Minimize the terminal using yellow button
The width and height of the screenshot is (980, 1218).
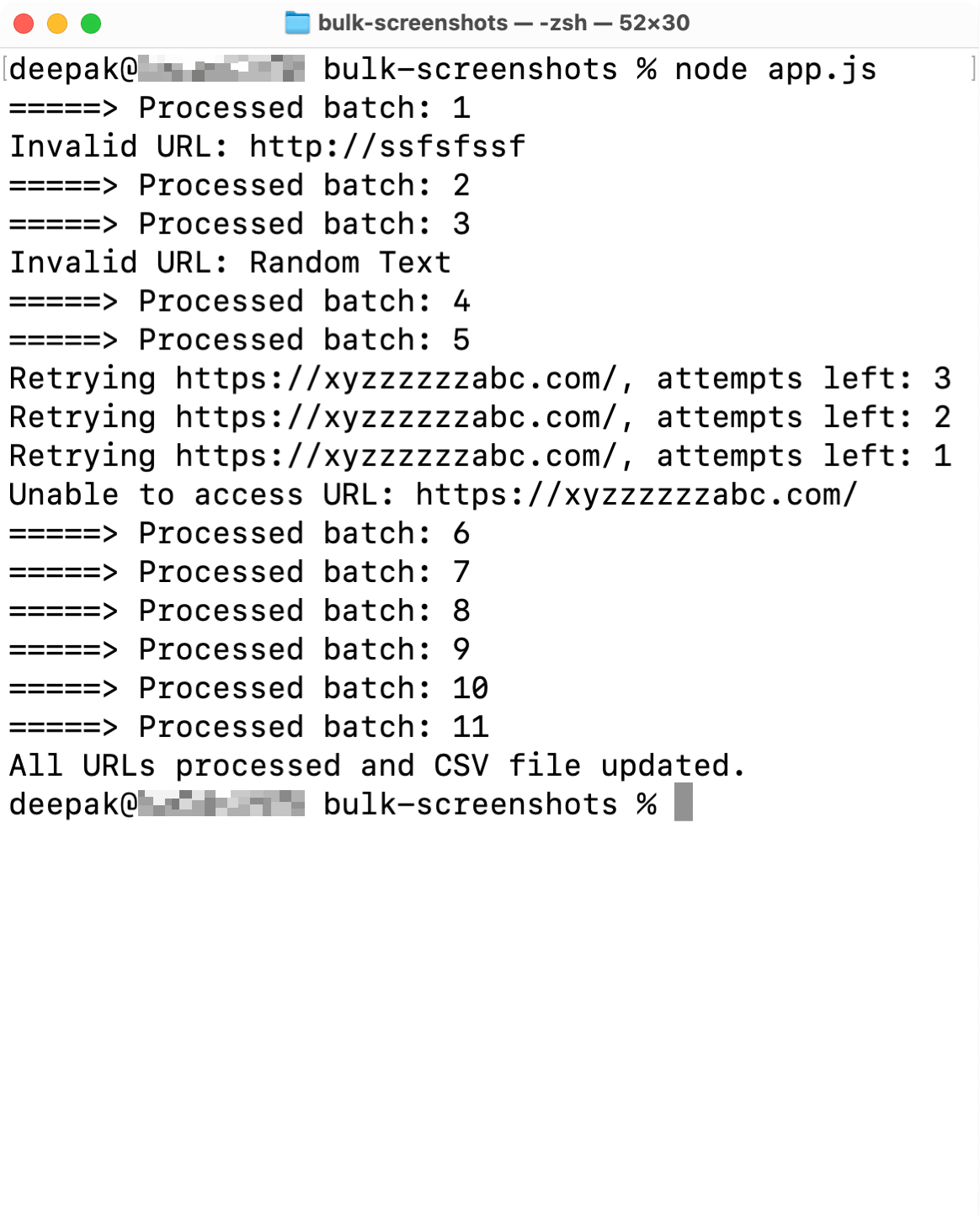57,24
